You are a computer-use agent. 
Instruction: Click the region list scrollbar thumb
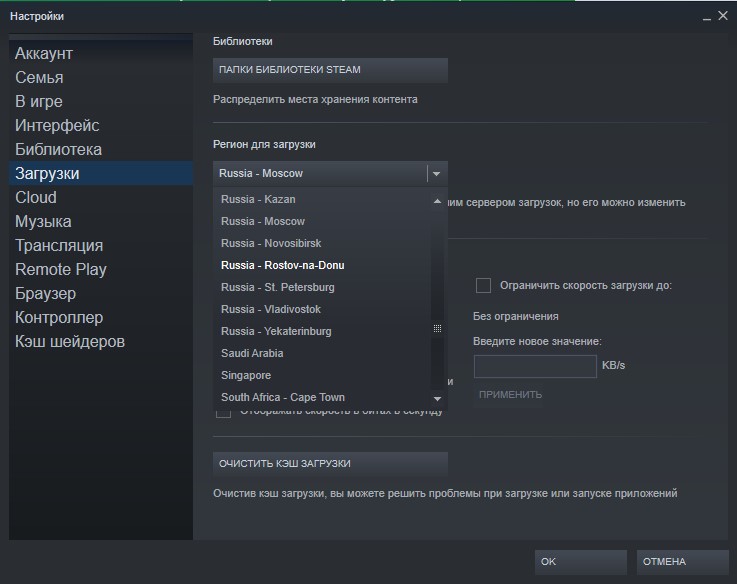(x=438, y=328)
